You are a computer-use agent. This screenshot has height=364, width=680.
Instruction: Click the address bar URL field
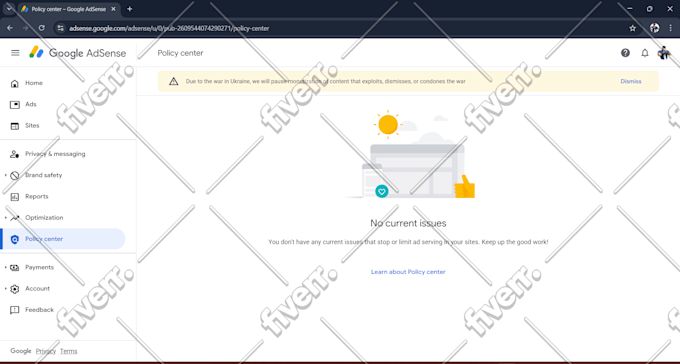pyautogui.click(x=347, y=28)
